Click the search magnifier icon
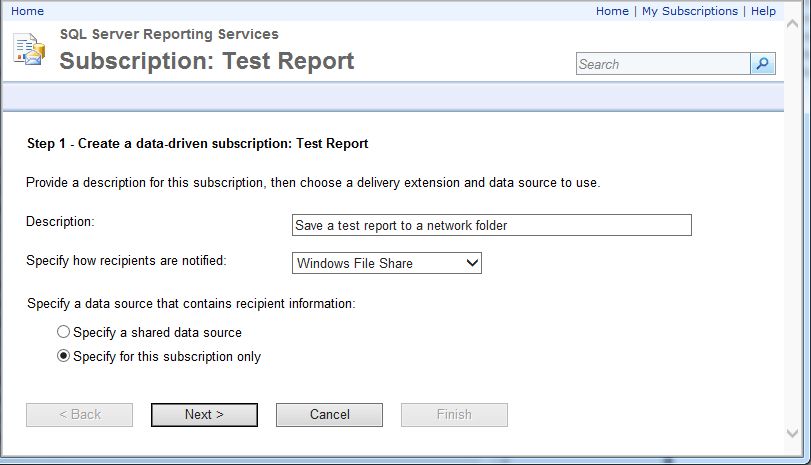 click(763, 64)
